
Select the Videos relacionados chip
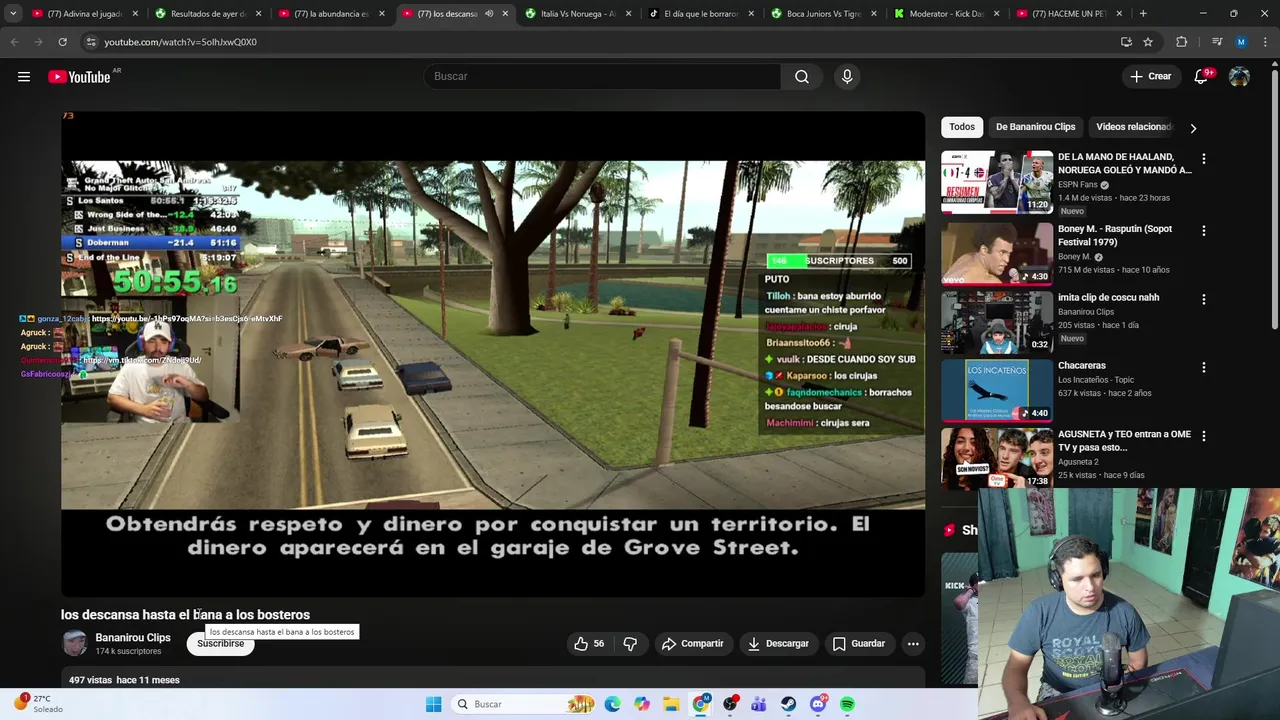[x=1132, y=127]
